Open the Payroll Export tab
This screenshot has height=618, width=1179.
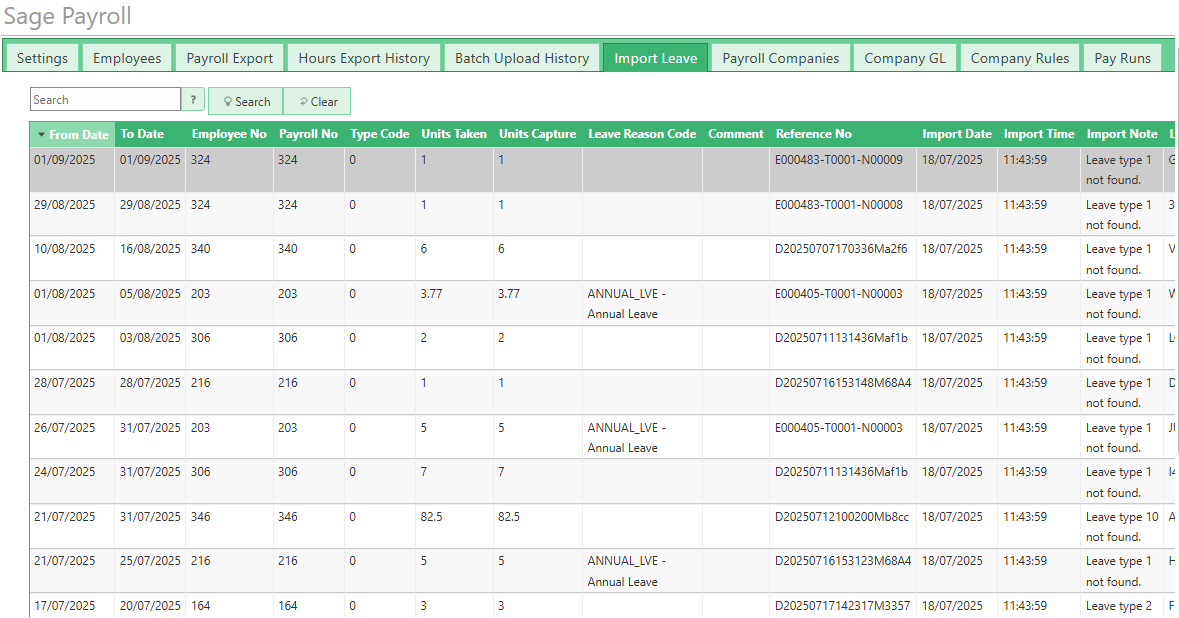[x=229, y=58]
